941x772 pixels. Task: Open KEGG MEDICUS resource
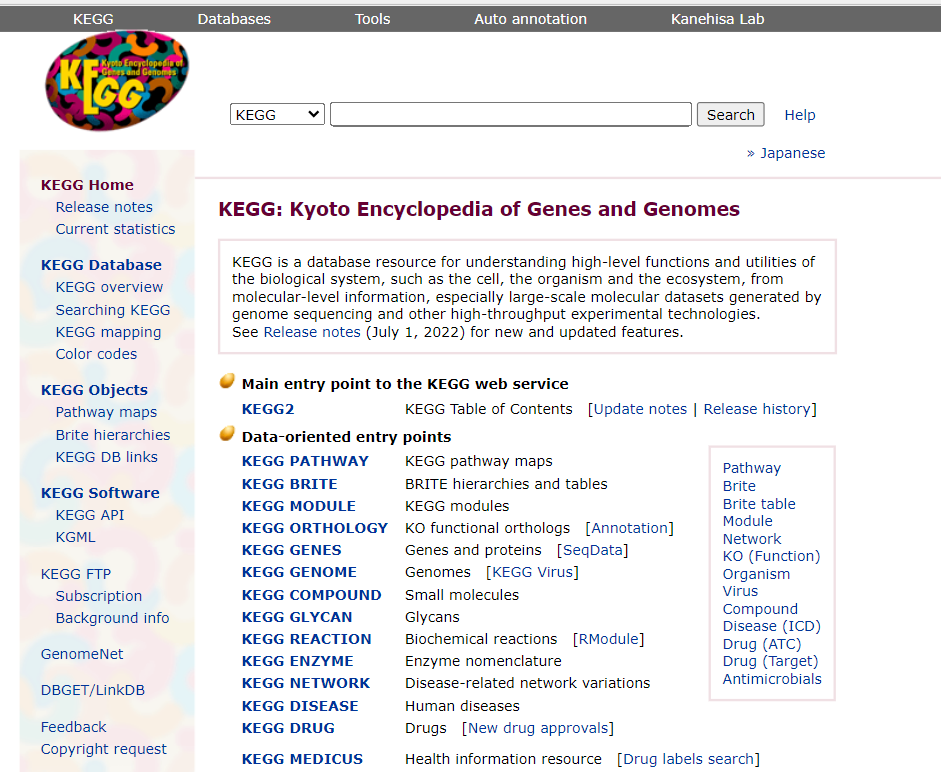point(302,759)
